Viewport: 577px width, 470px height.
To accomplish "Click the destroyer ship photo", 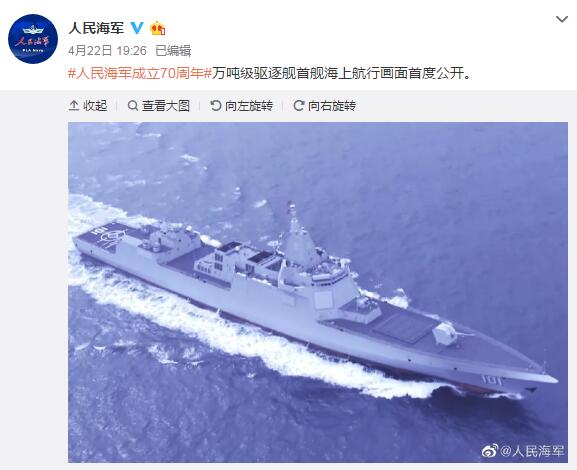I will coord(318,292).
